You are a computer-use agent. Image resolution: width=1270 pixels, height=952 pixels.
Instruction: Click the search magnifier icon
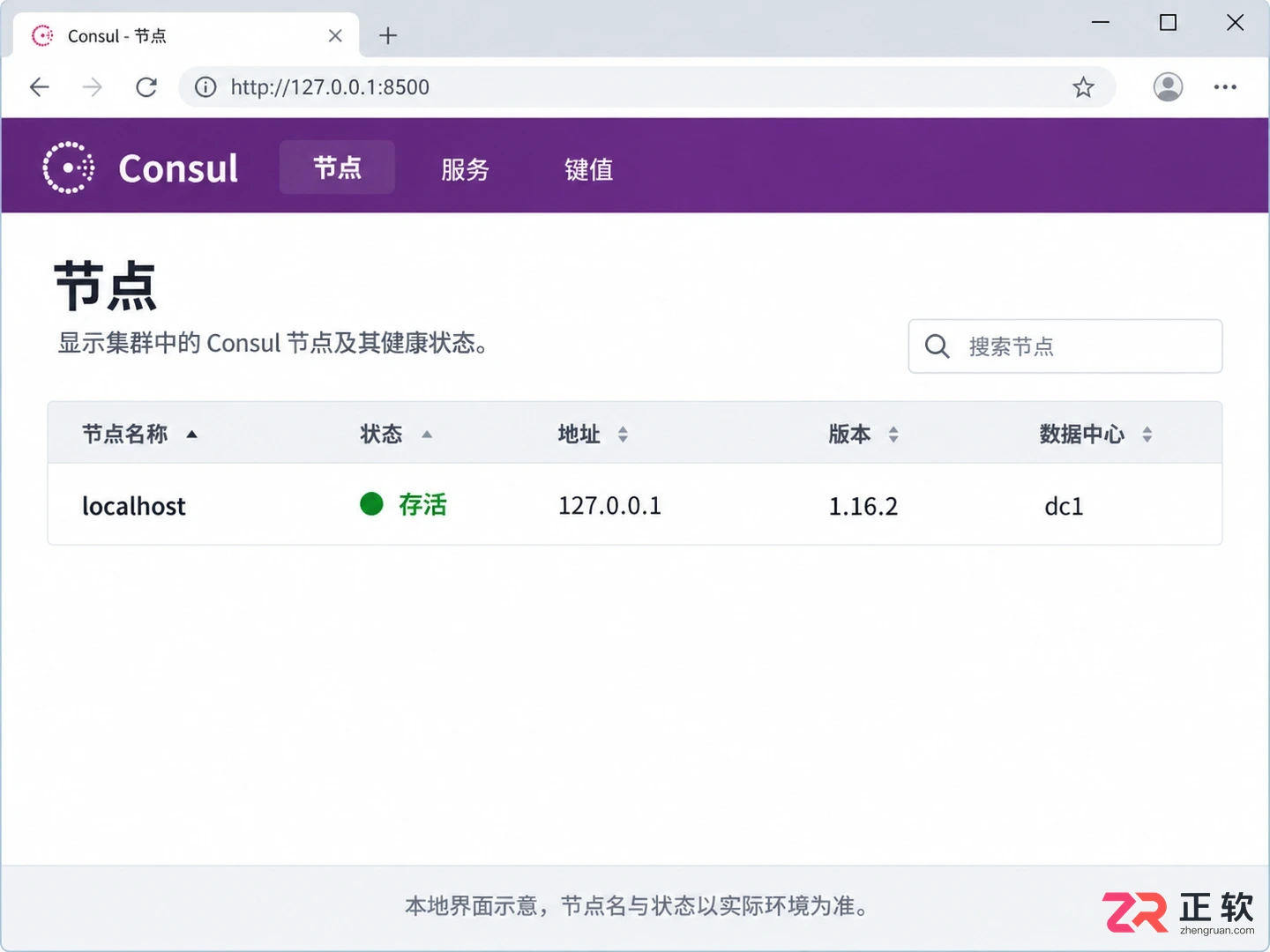(x=937, y=346)
